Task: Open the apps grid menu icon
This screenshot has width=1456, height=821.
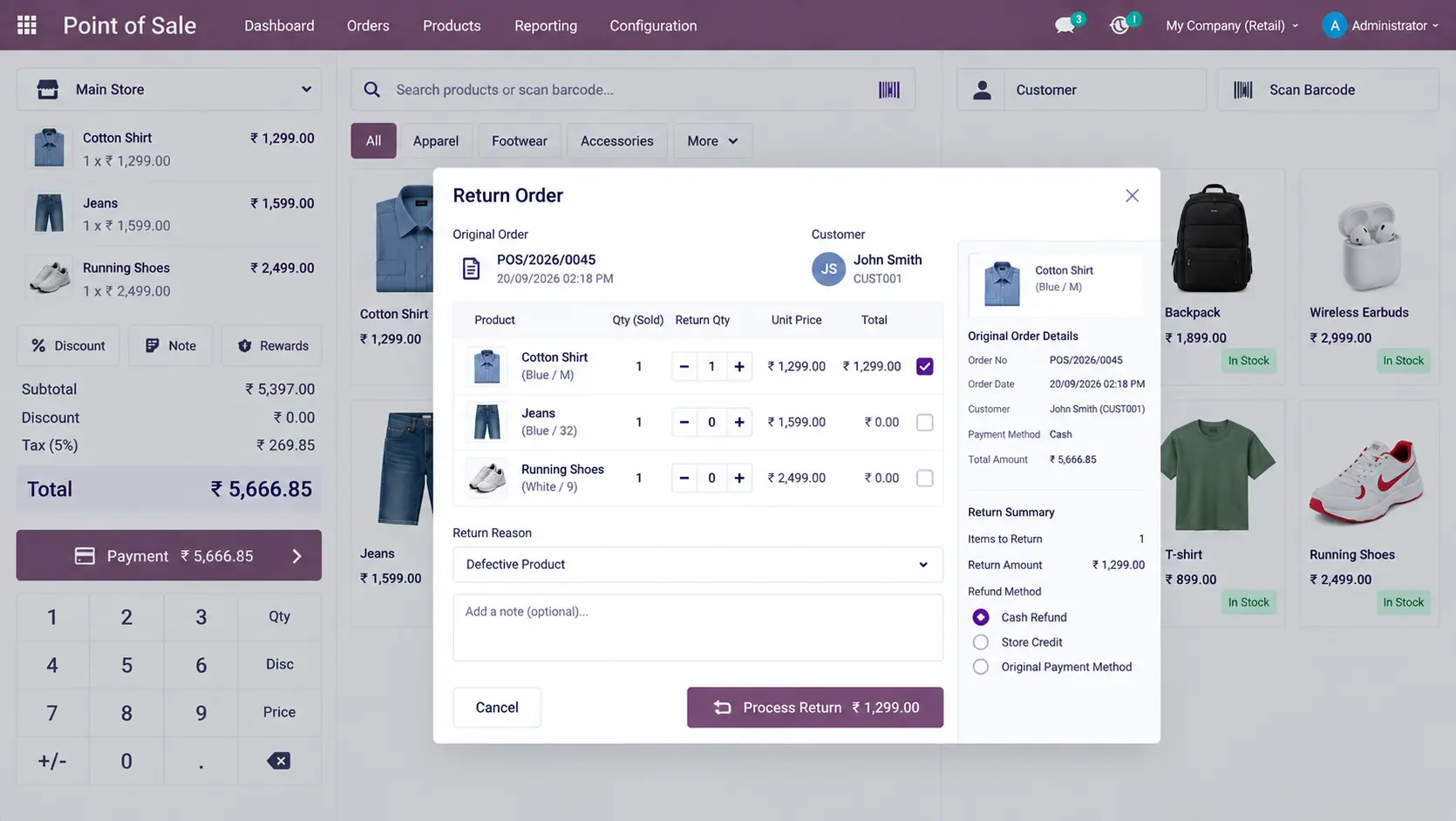Action: [27, 25]
